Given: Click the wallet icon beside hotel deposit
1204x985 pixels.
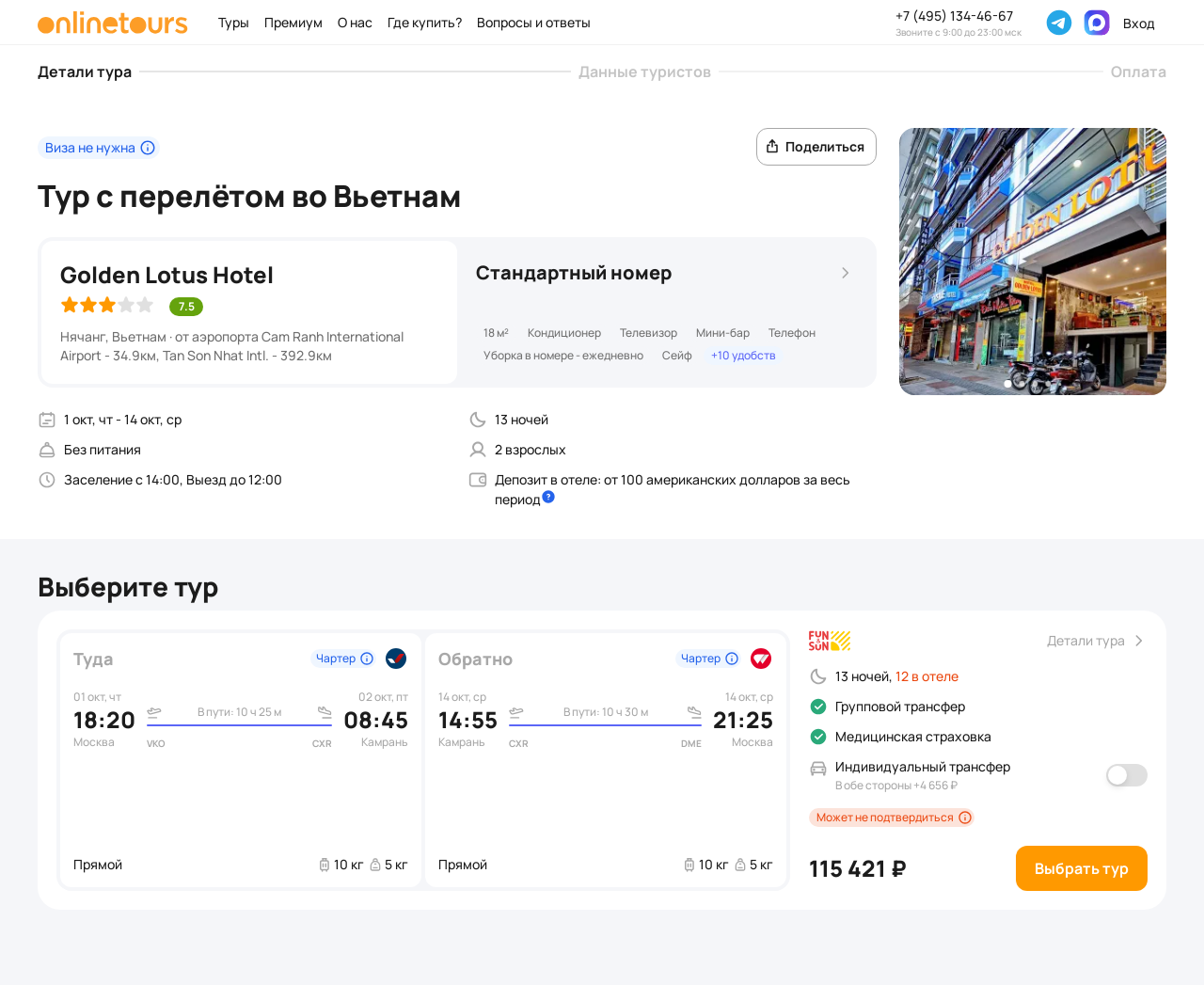Looking at the screenshot, I should coord(478,480).
